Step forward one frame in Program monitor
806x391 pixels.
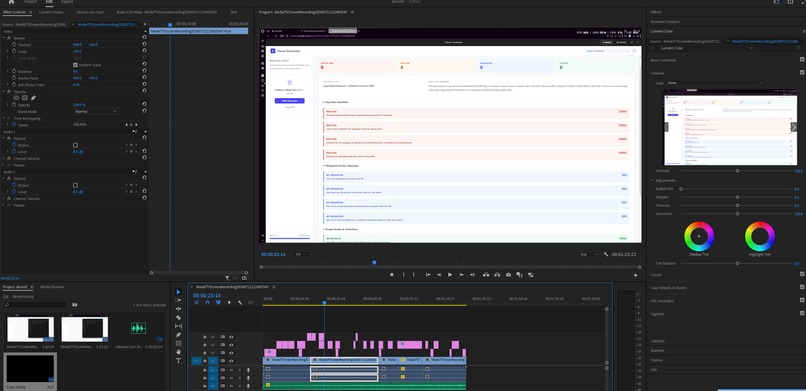click(x=461, y=275)
